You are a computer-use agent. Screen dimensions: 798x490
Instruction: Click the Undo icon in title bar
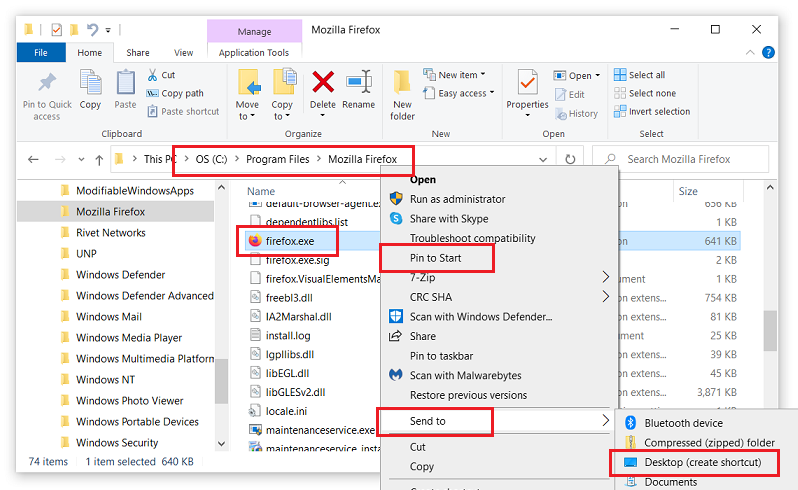(x=92, y=30)
